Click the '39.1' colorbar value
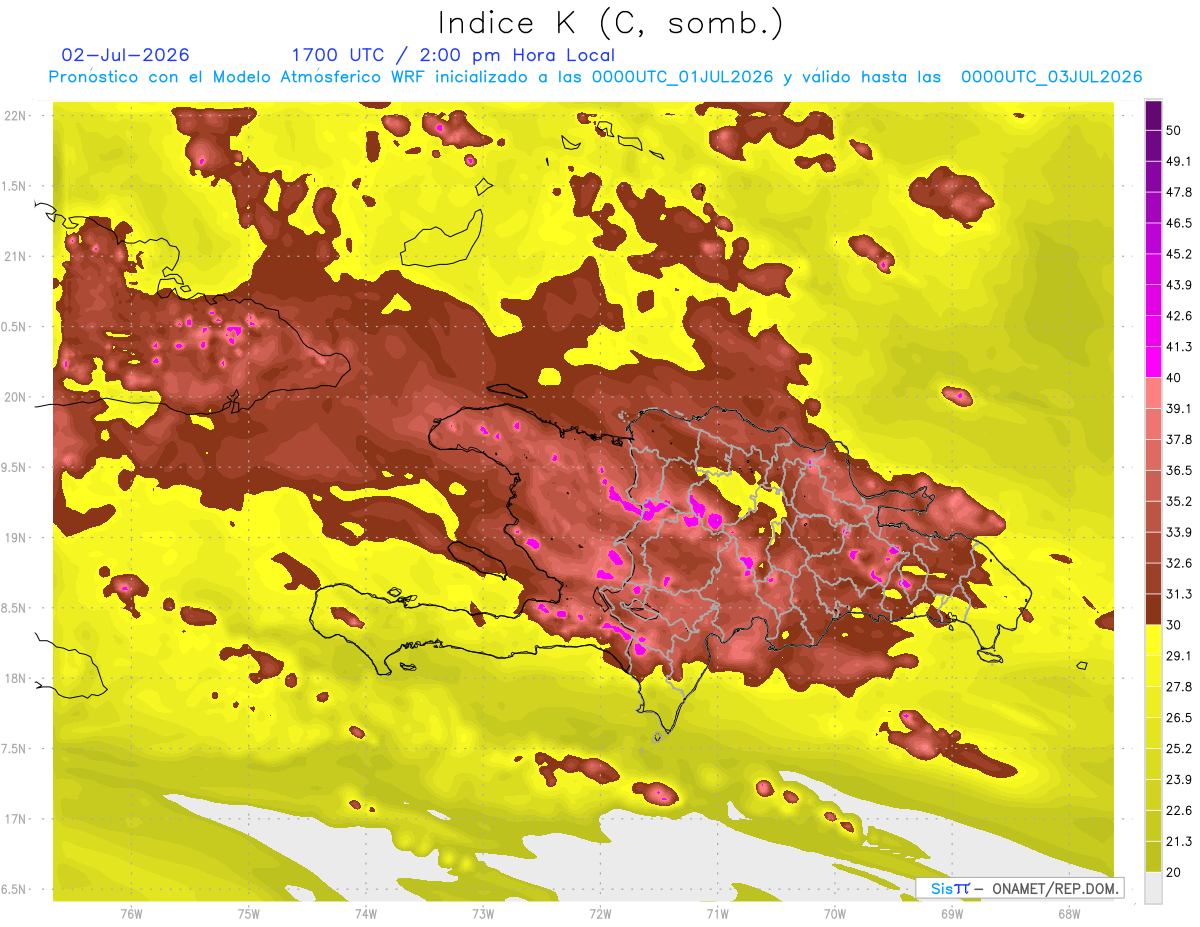The height and width of the screenshot is (927, 1200). pos(1179,409)
